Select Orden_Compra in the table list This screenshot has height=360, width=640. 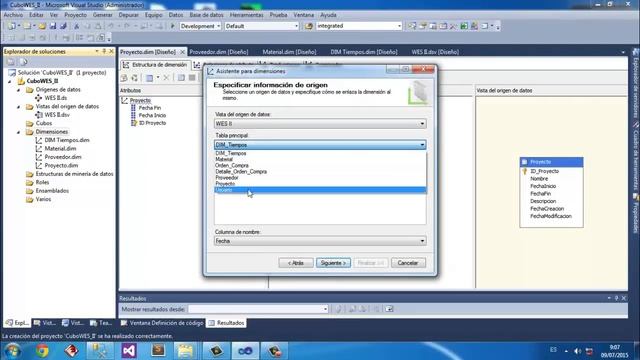pos(320,166)
